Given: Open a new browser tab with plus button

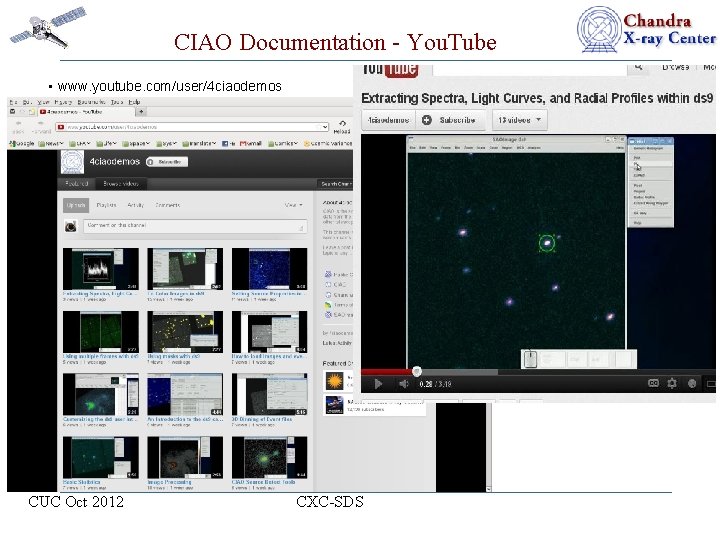Looking at the screenshot, I should 141,111.
